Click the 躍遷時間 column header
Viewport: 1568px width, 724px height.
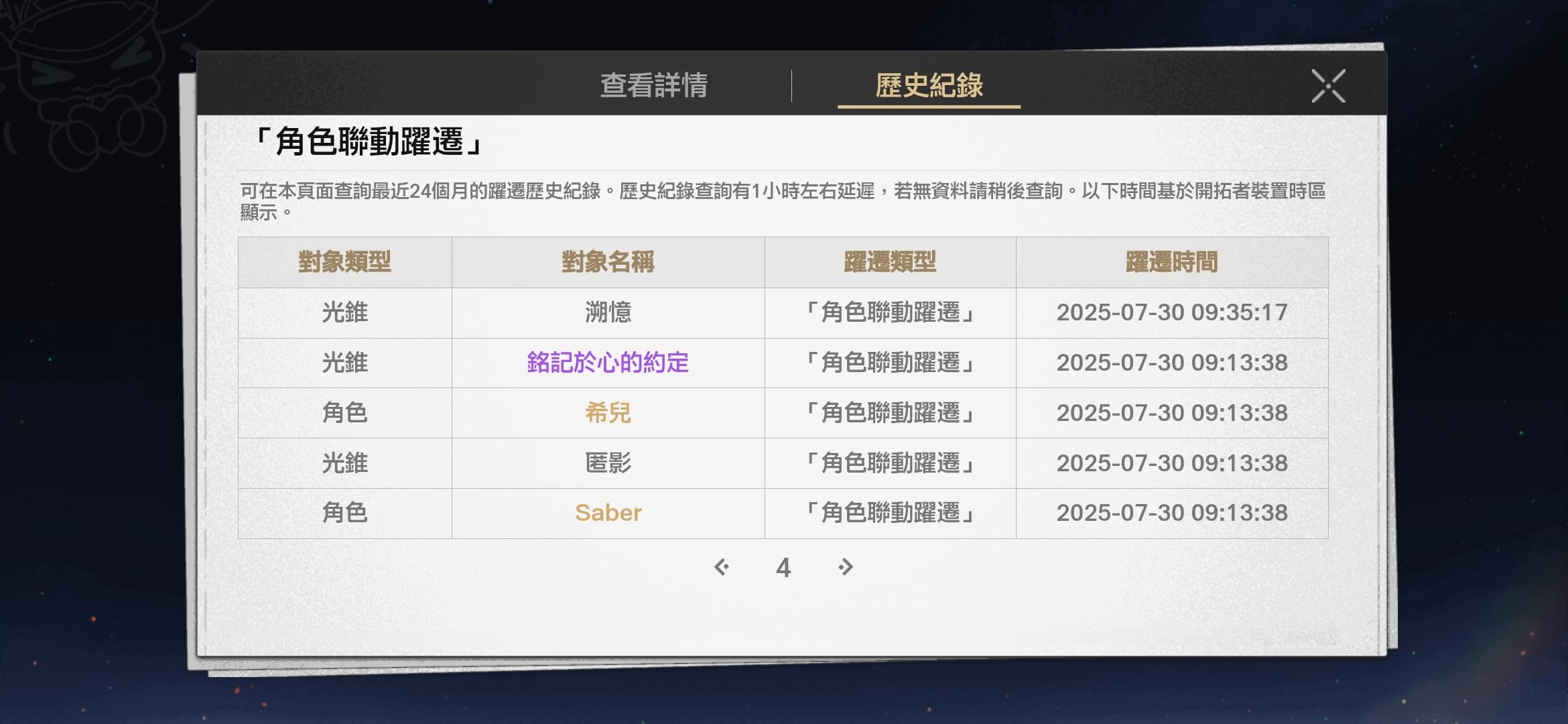[x=1172, y=262]
